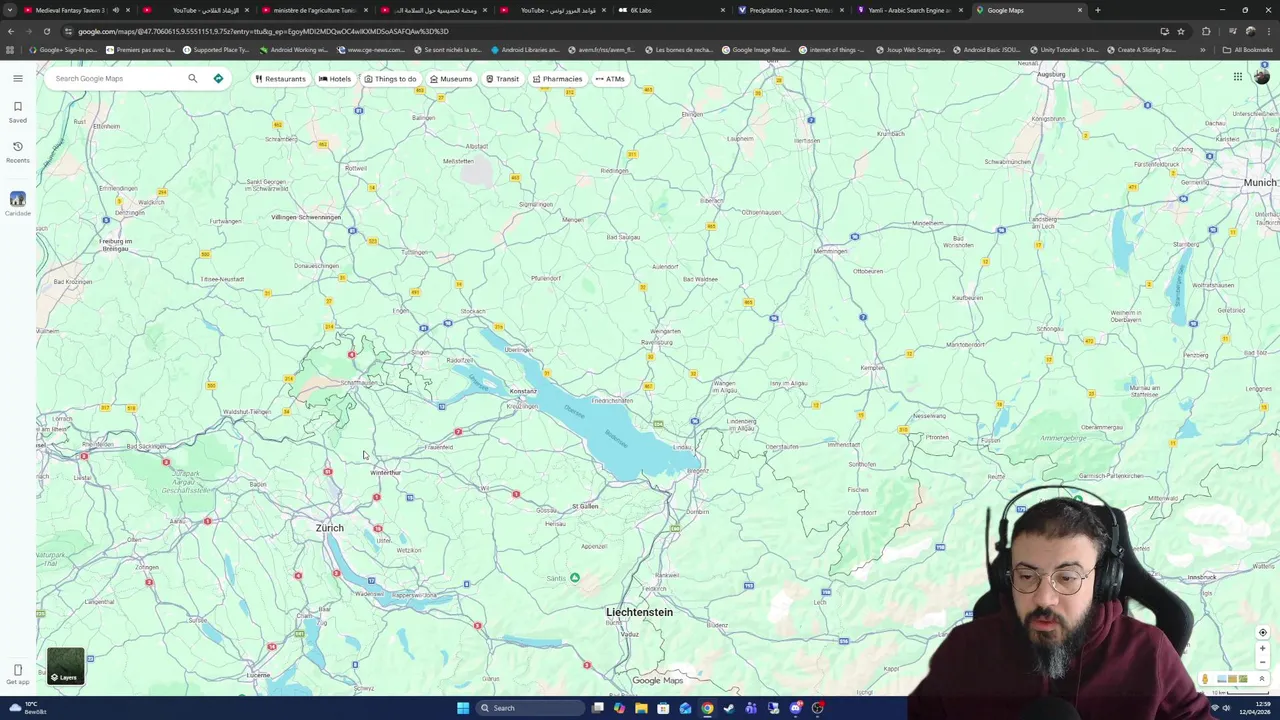
Task: Click the Get app icon in sidebar
Action: [x=18, y=674]
